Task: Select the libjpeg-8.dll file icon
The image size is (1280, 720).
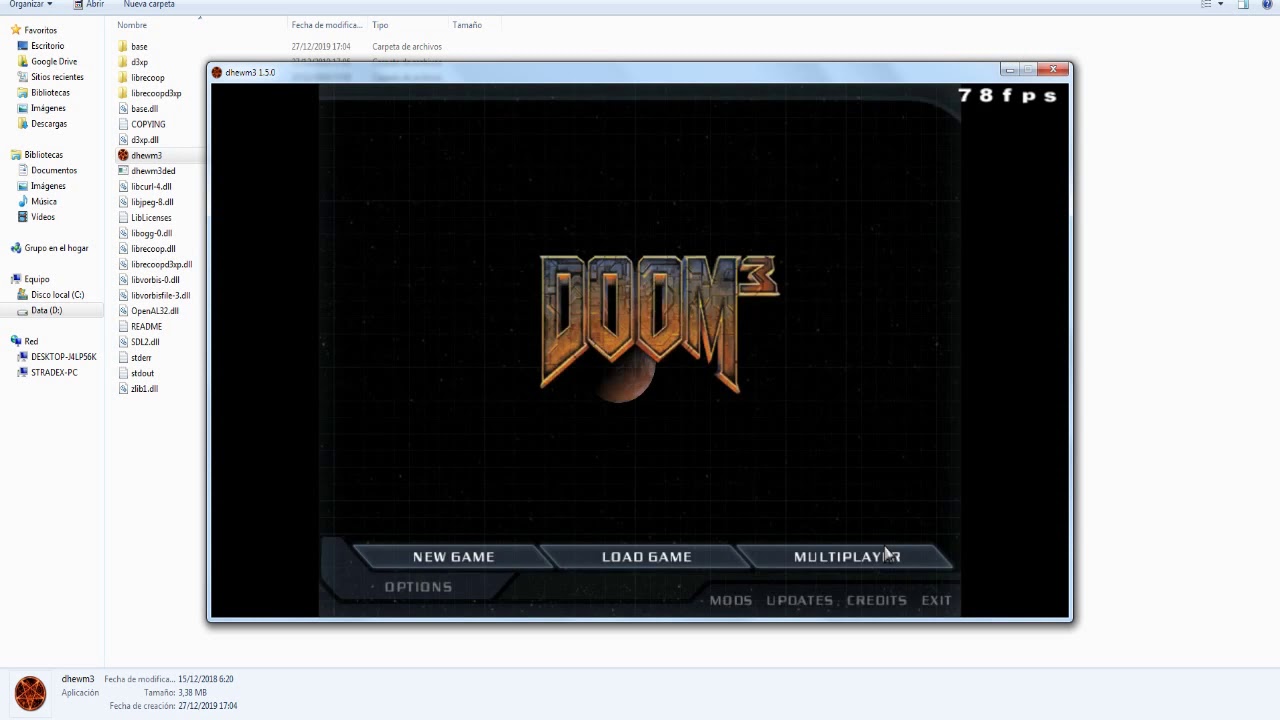Action: (123, 202)
